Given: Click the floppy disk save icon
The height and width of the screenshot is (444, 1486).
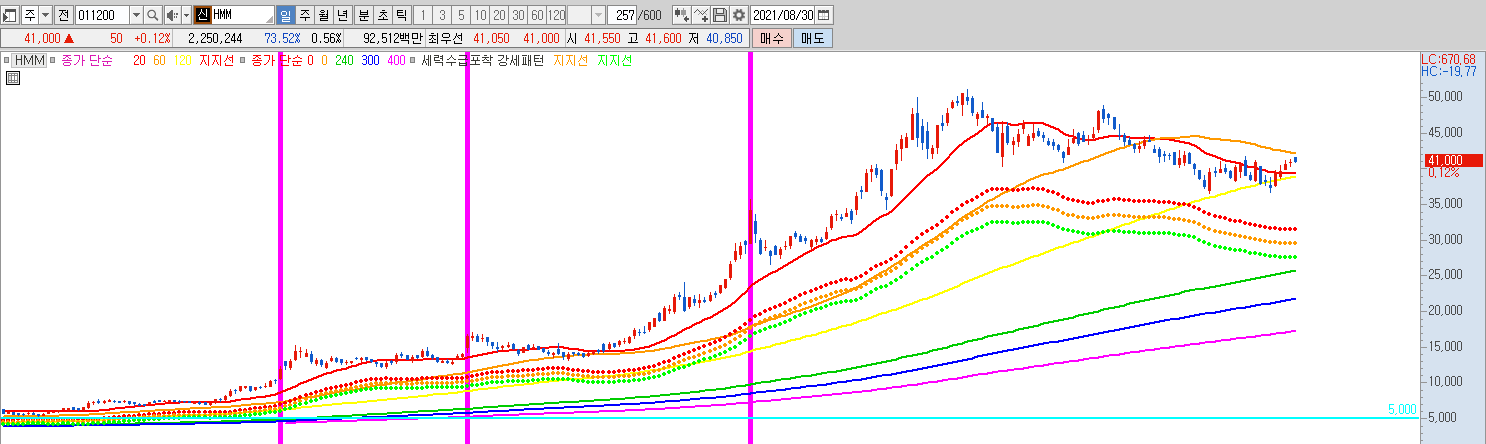Looking at the screenshot, I should [720, 15].
